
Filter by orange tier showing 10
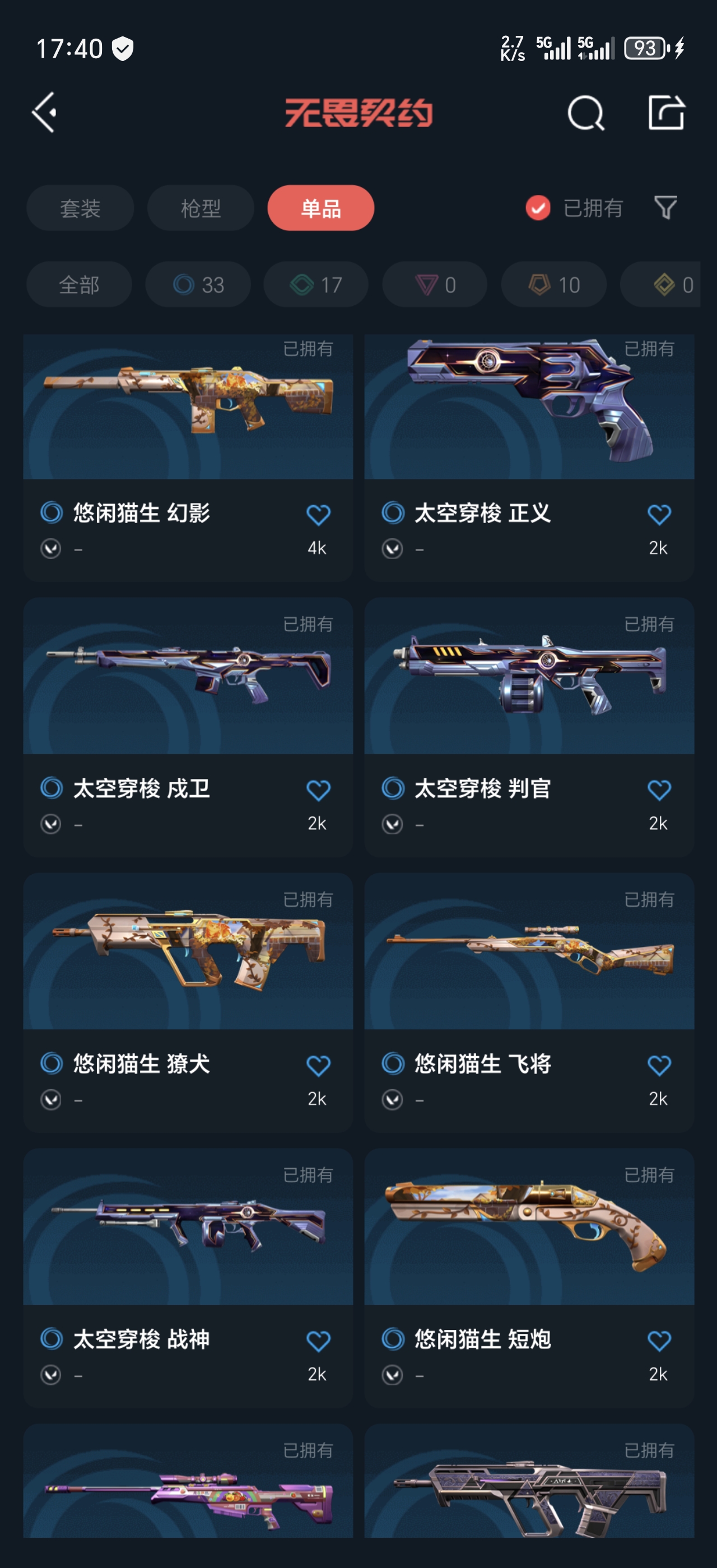[x=554, y=284]
